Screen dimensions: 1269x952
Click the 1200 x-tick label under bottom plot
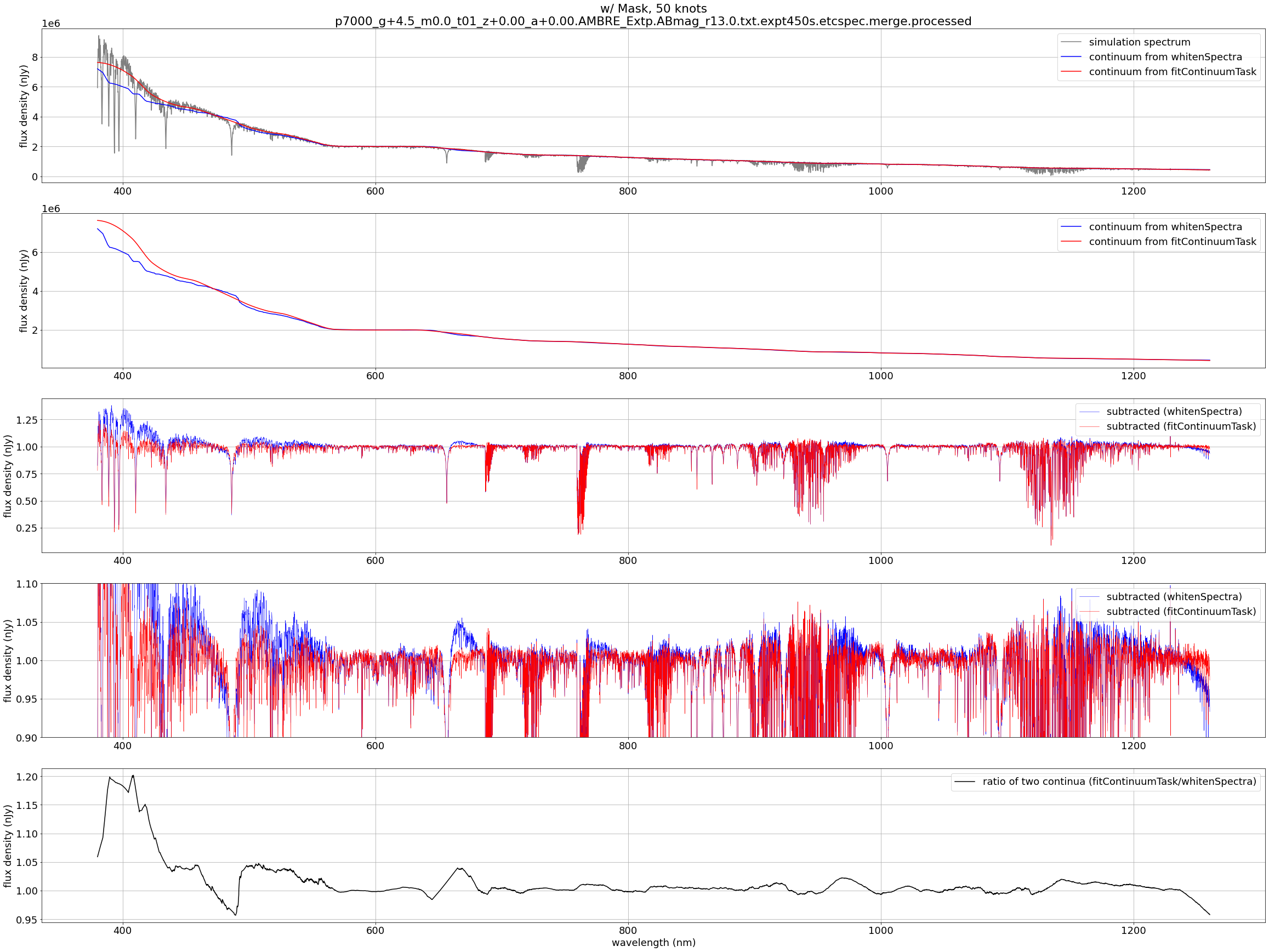point(1133,930)
